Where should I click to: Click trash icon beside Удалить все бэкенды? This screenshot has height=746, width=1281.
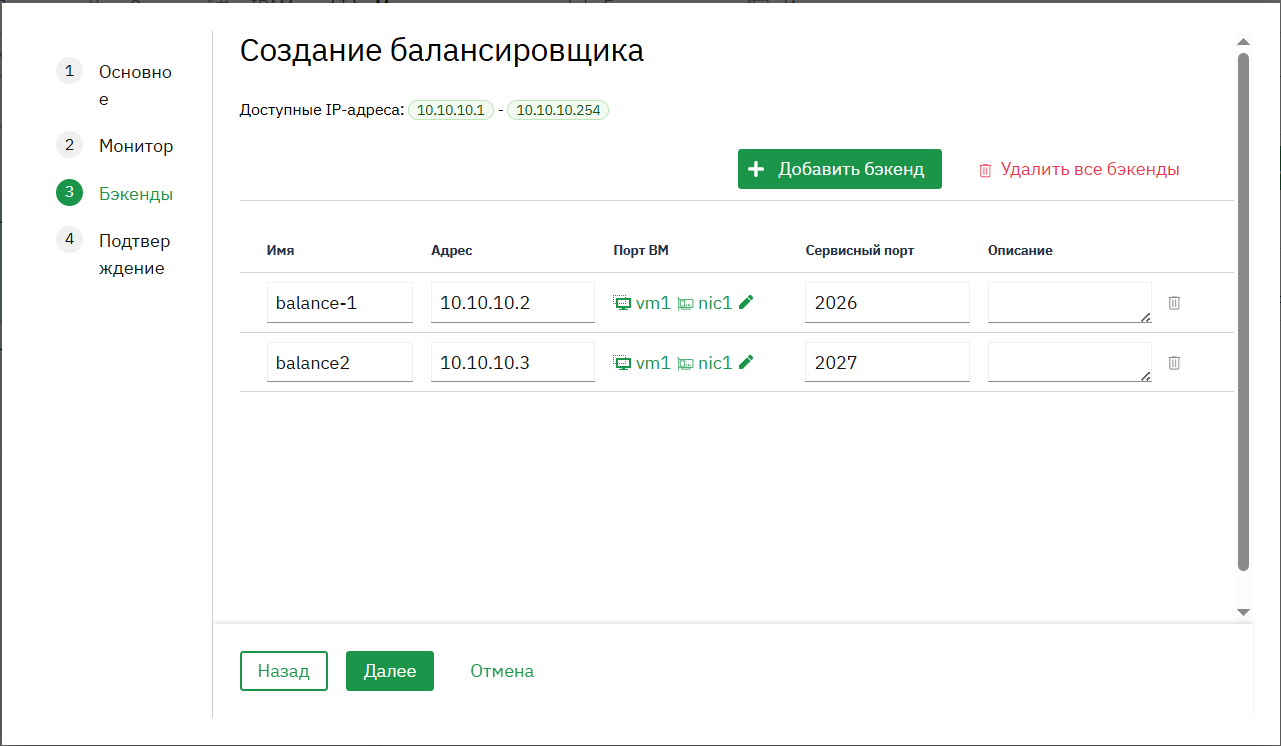[x=985, y=170]
